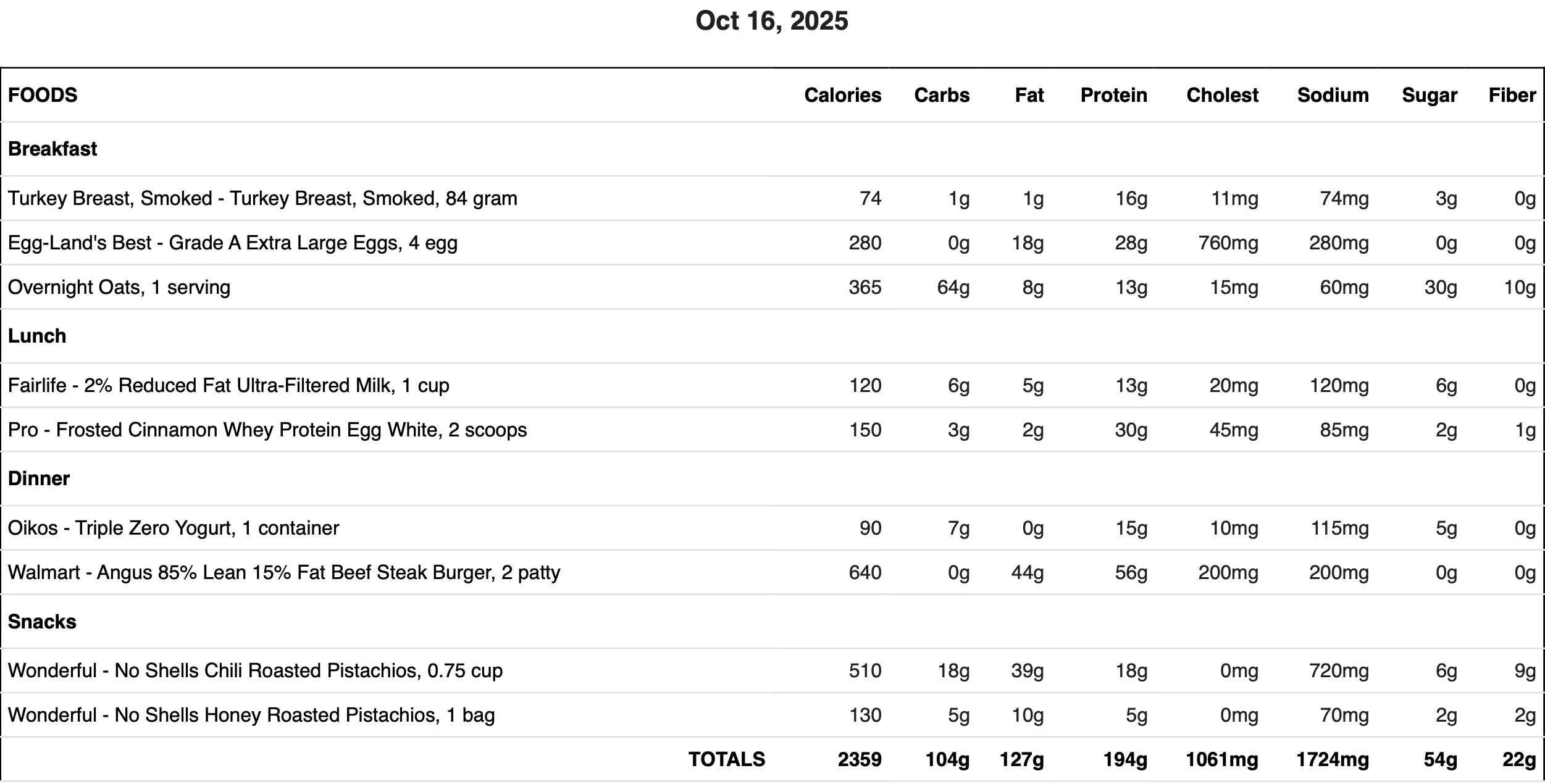
Task: Click the Protein column header
Action: (x=1113, y=95)
